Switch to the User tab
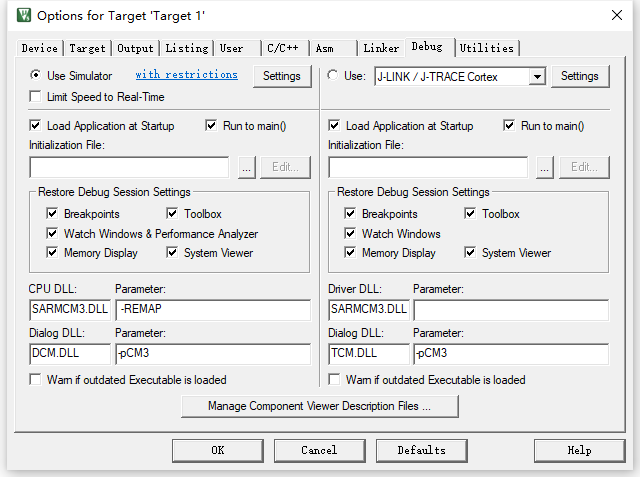The height and width of the screenshot is (477, 640). 238,48
